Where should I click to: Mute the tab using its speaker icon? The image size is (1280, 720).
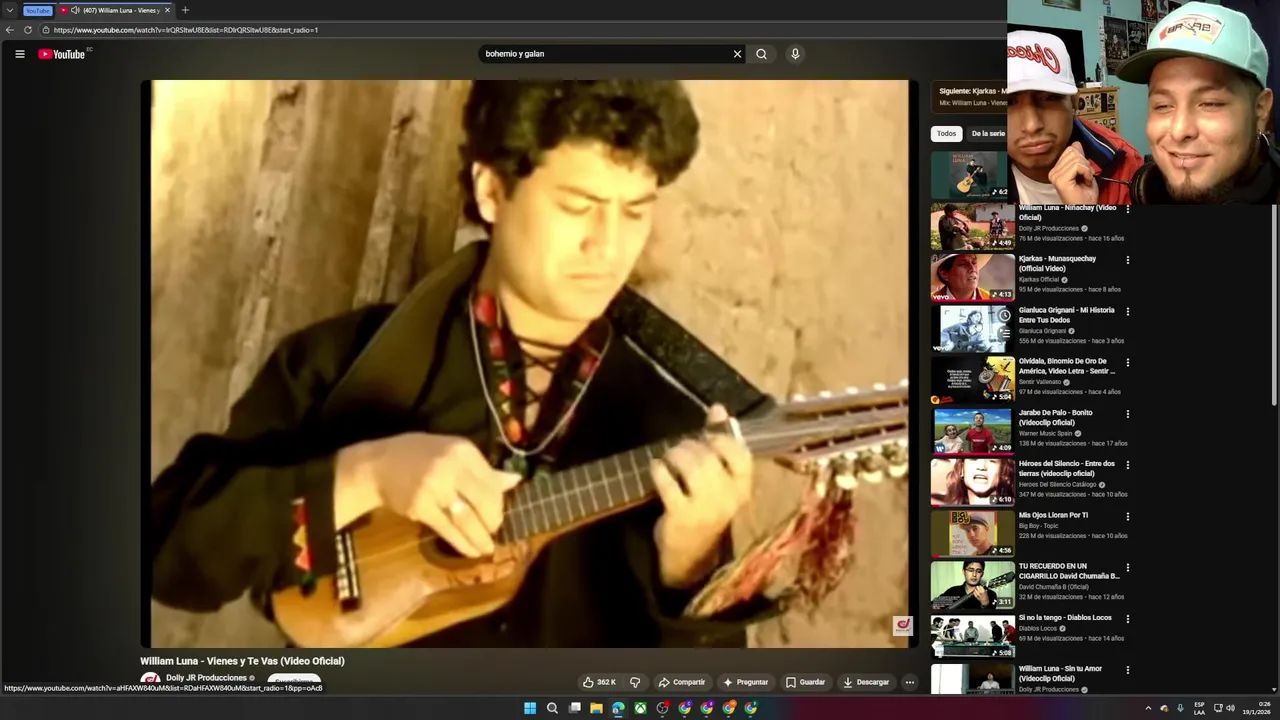[75, 10]
